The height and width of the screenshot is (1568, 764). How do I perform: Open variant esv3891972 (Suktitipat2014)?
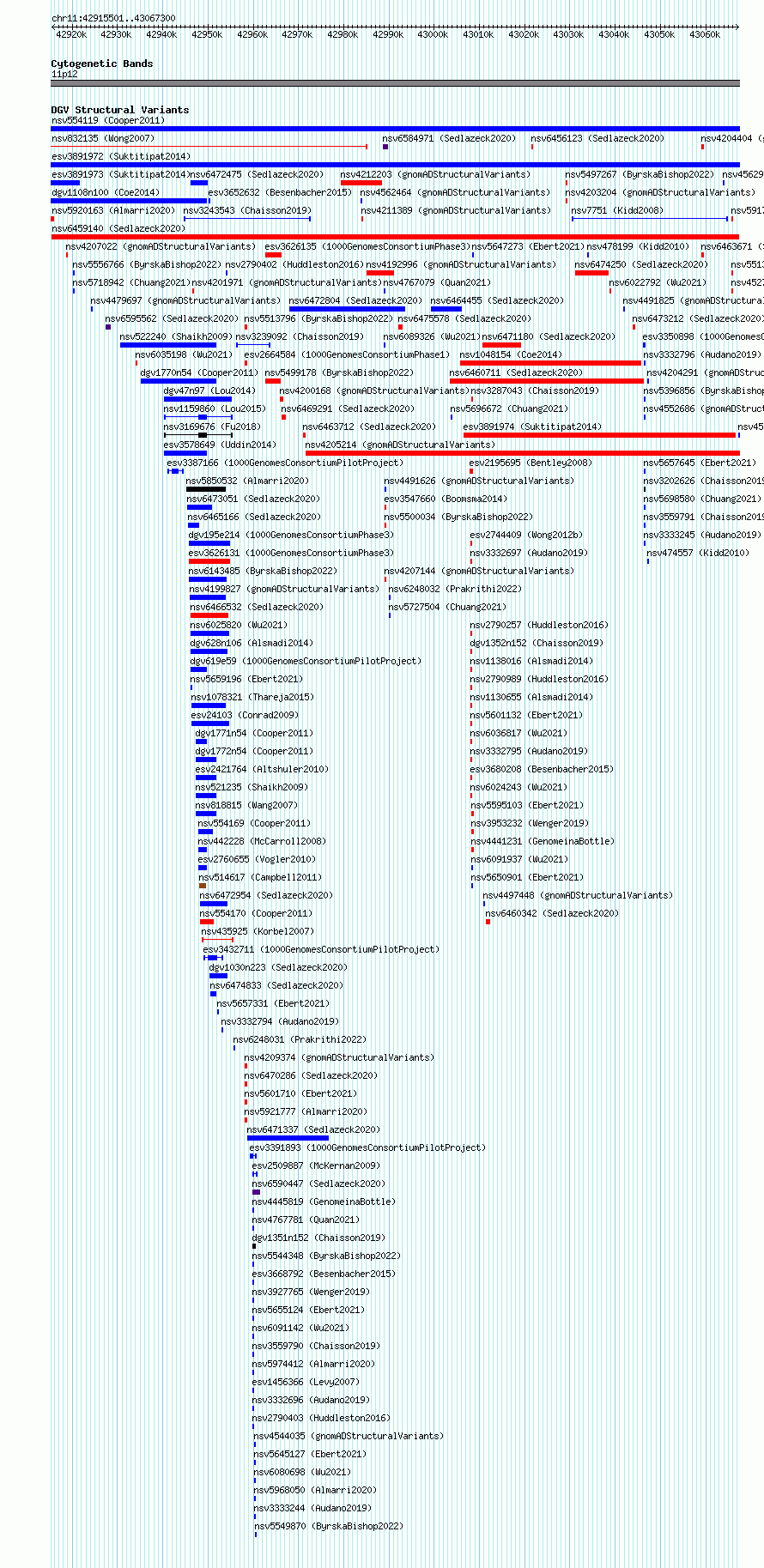point(120,157)
